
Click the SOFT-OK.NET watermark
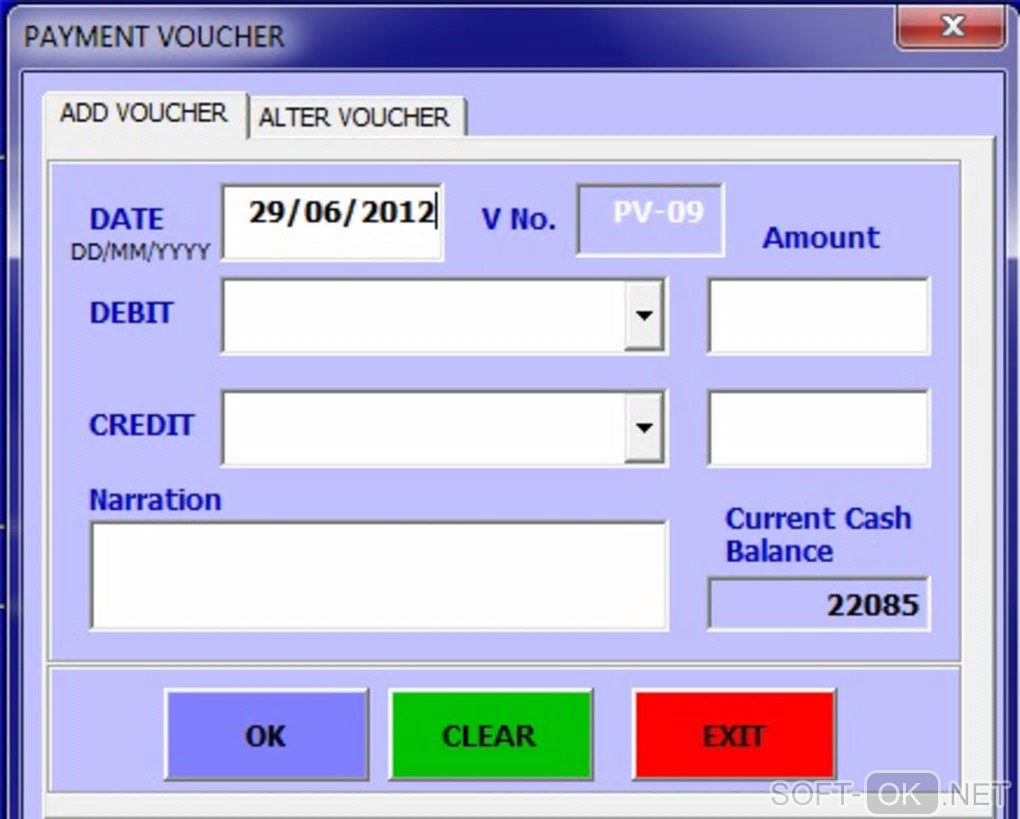click(x=890, y=794)
